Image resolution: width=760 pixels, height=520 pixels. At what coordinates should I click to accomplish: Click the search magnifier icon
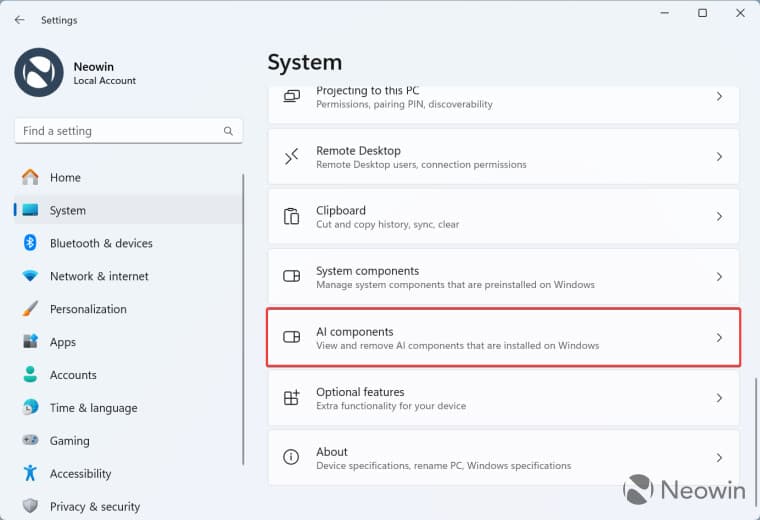click(x=228, y=131)
